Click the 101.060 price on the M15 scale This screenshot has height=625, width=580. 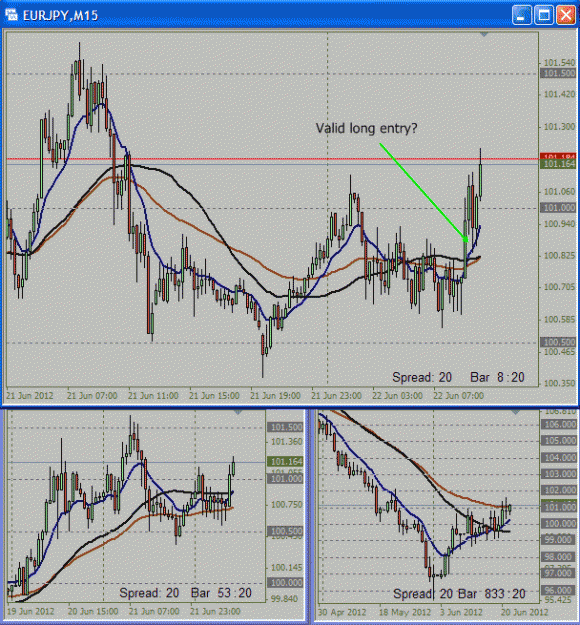(560, 192)
